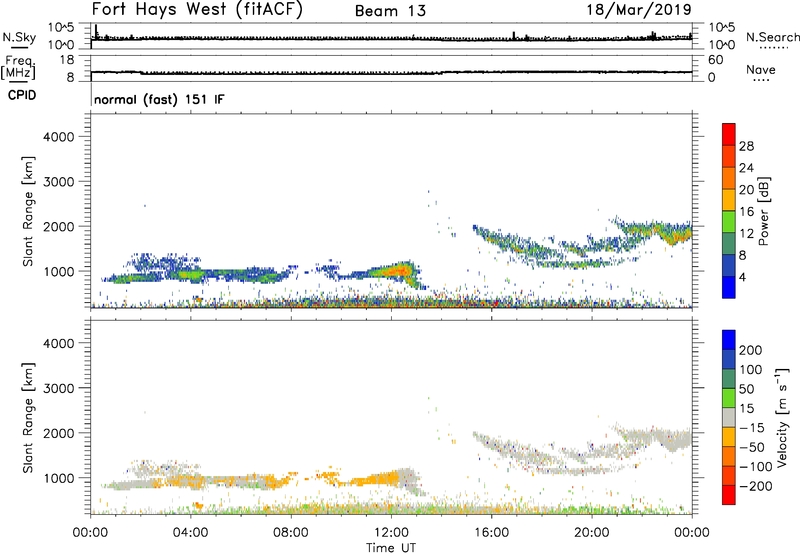800x554 pixels.
Task: Click the '2000' range tick in the power panel
Action: tap(58, 226)
